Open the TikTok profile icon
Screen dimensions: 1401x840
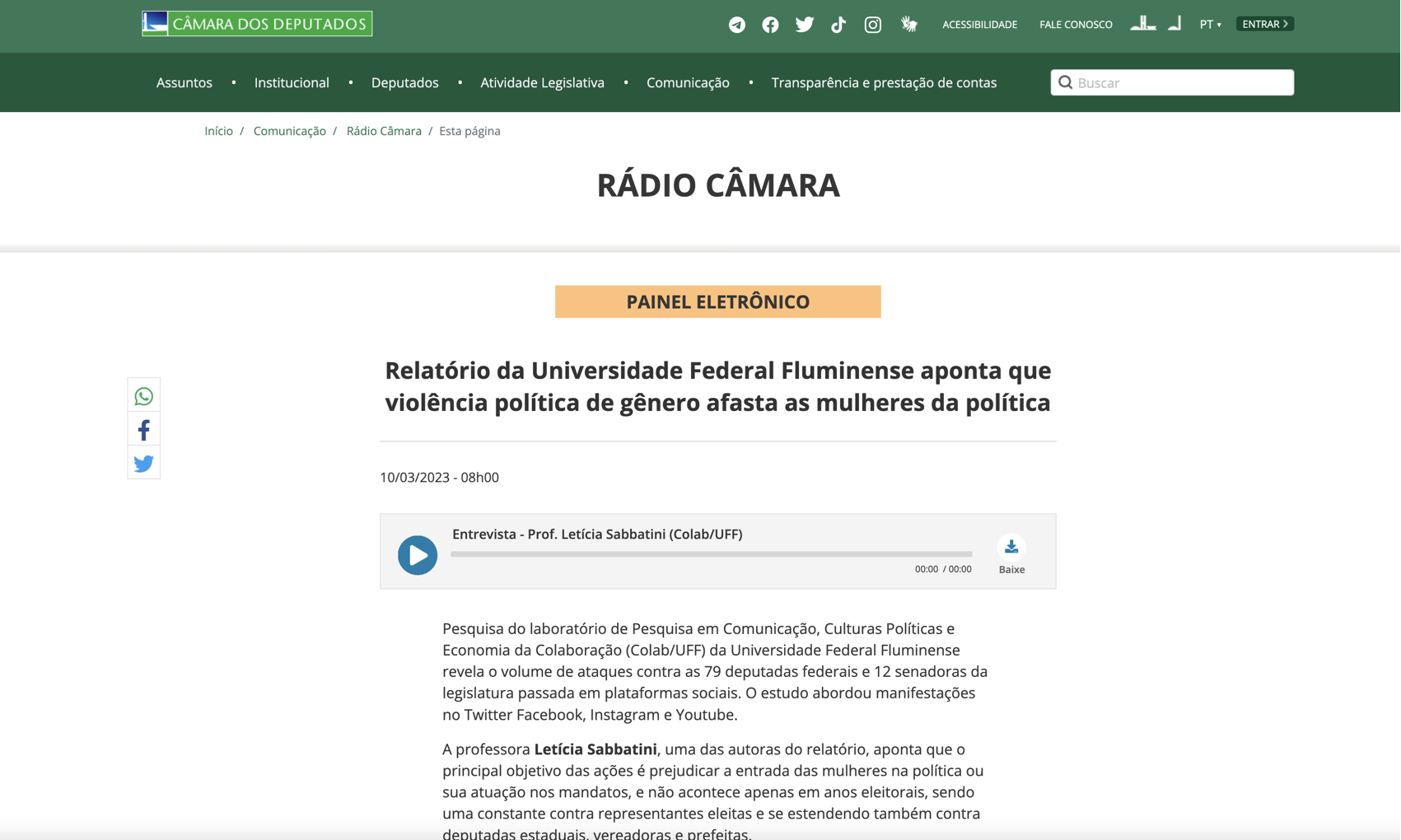coord(838,25)
